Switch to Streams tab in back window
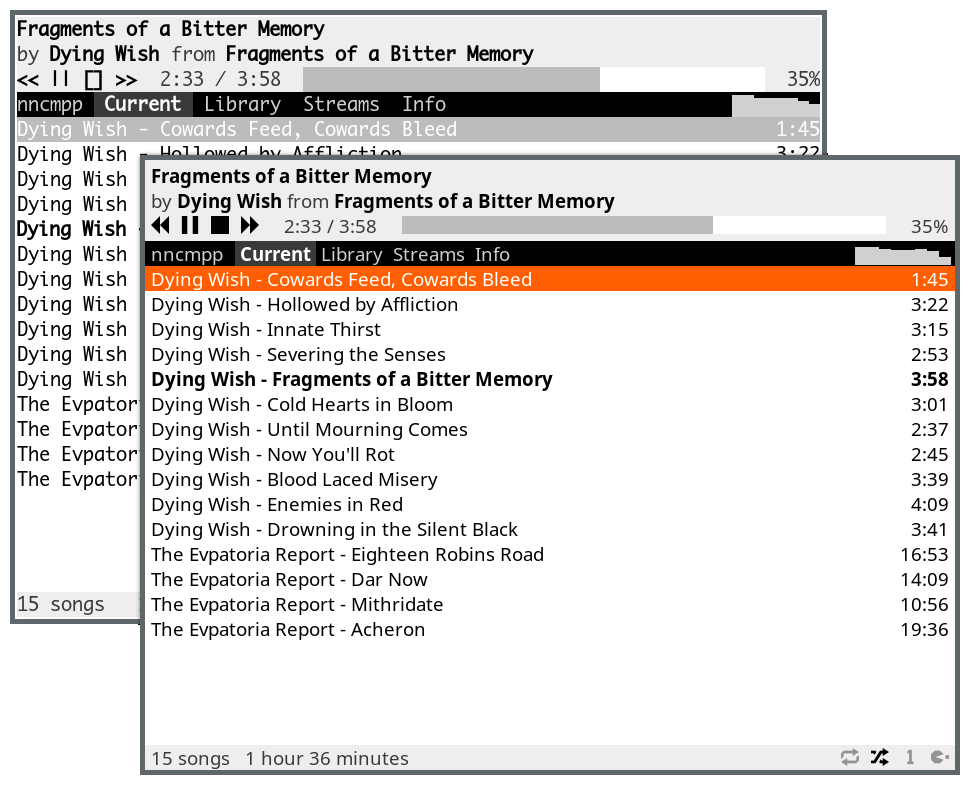This screenshot has height=785, width=970. pos(341,104)
